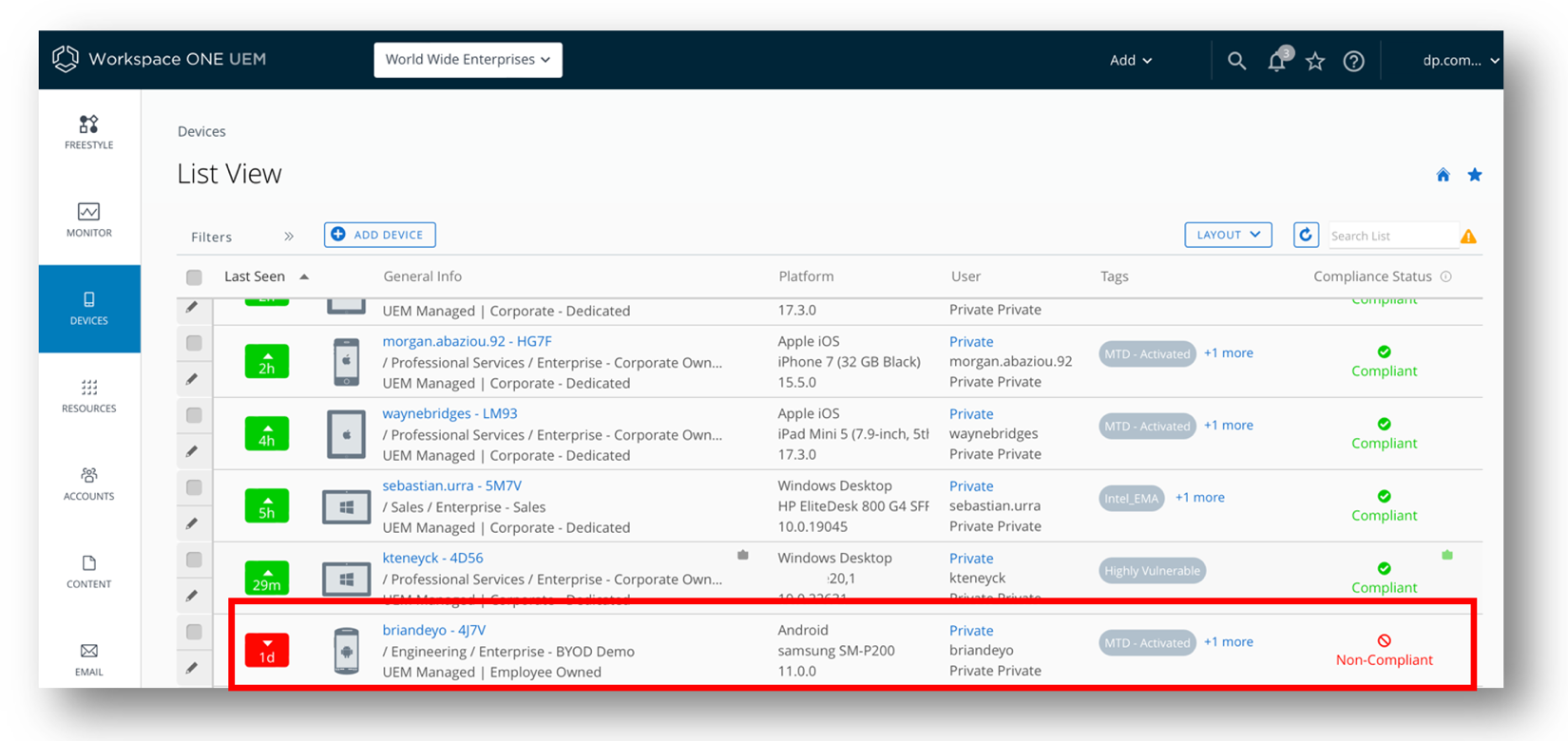Click the 2h last seen badge
Viewport: 1568px width, 741px height.
pos(267,362)
